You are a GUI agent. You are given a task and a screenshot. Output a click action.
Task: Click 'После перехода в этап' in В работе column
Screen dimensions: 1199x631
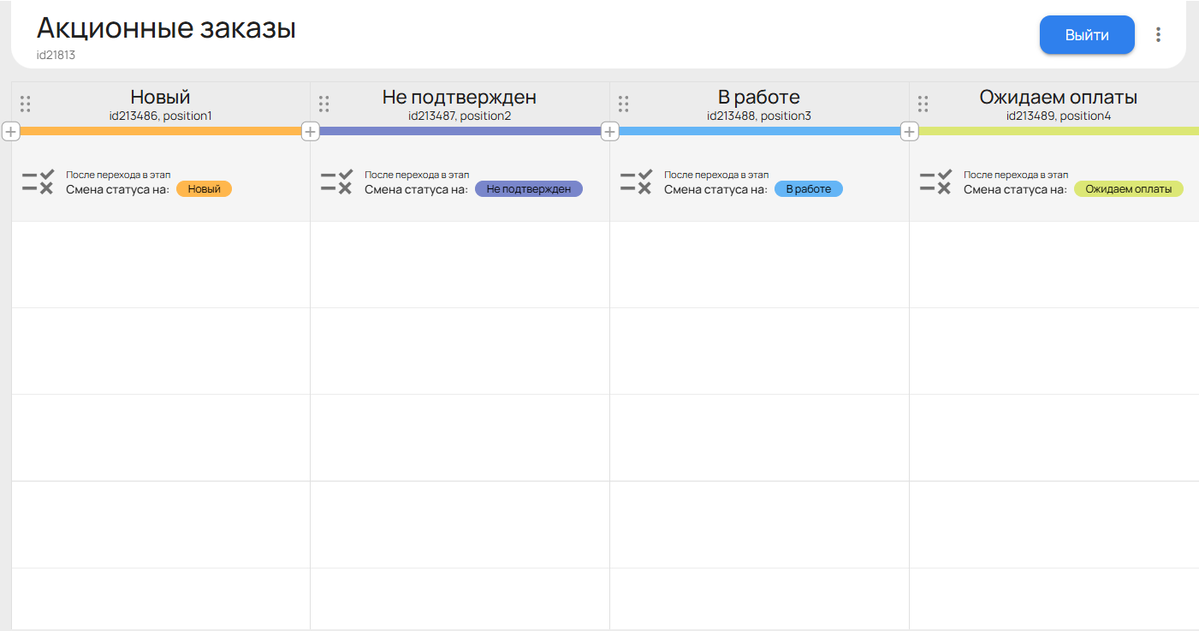pos(716,175)
